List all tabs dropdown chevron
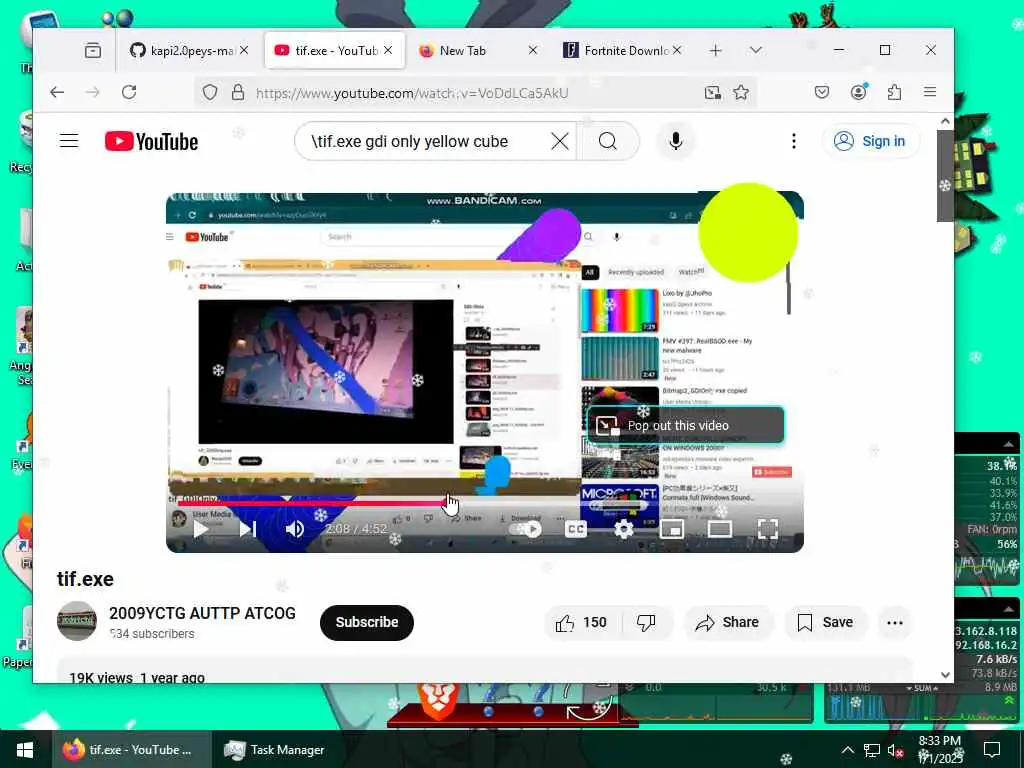This screenshot has width=1024, height=768. coord(756,50)
